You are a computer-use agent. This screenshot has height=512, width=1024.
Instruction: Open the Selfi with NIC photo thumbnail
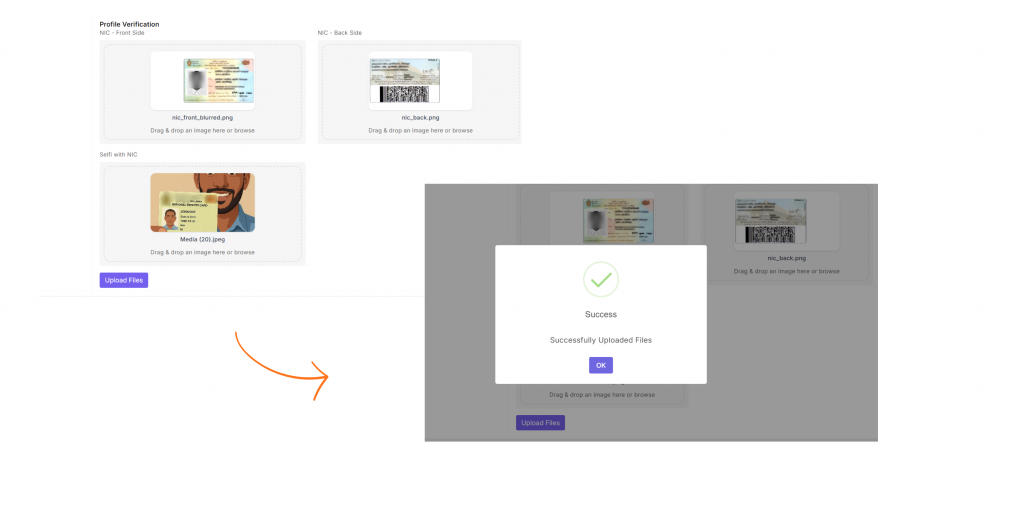pyautogui.click(x=202, y=203)
